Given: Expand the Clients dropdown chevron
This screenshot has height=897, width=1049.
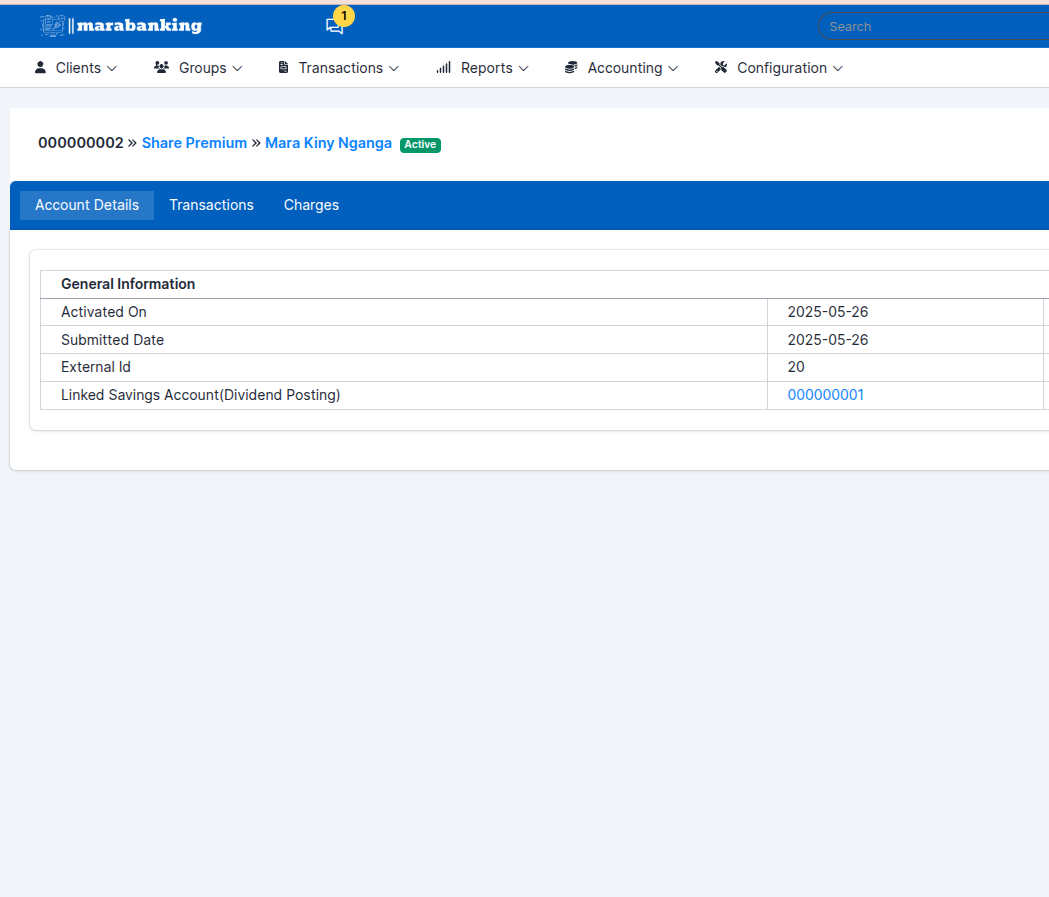Looking at the screenshot, I should pos(112,68).
